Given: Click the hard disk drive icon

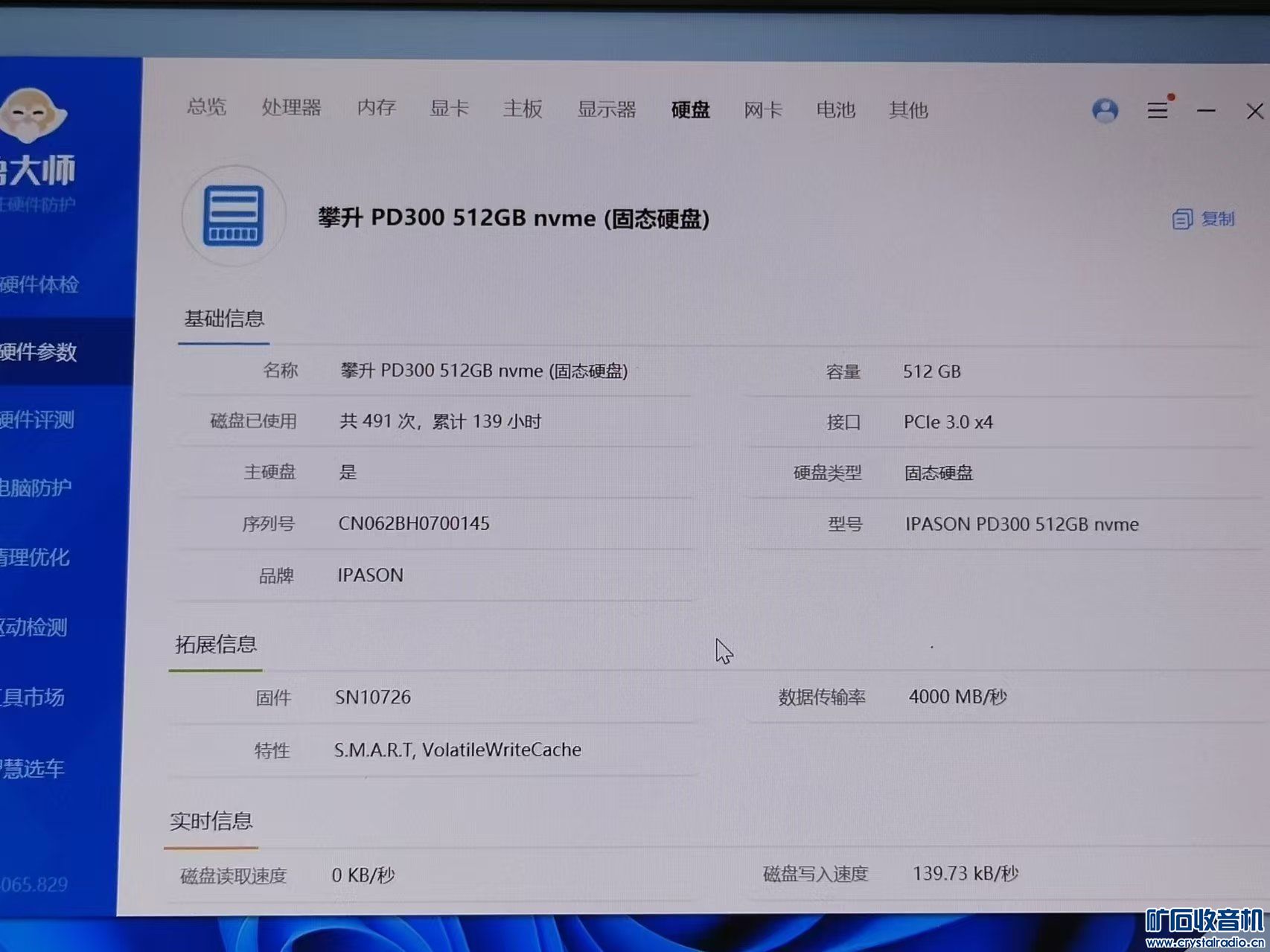Looking at the screenshot, I should (234, 216).
